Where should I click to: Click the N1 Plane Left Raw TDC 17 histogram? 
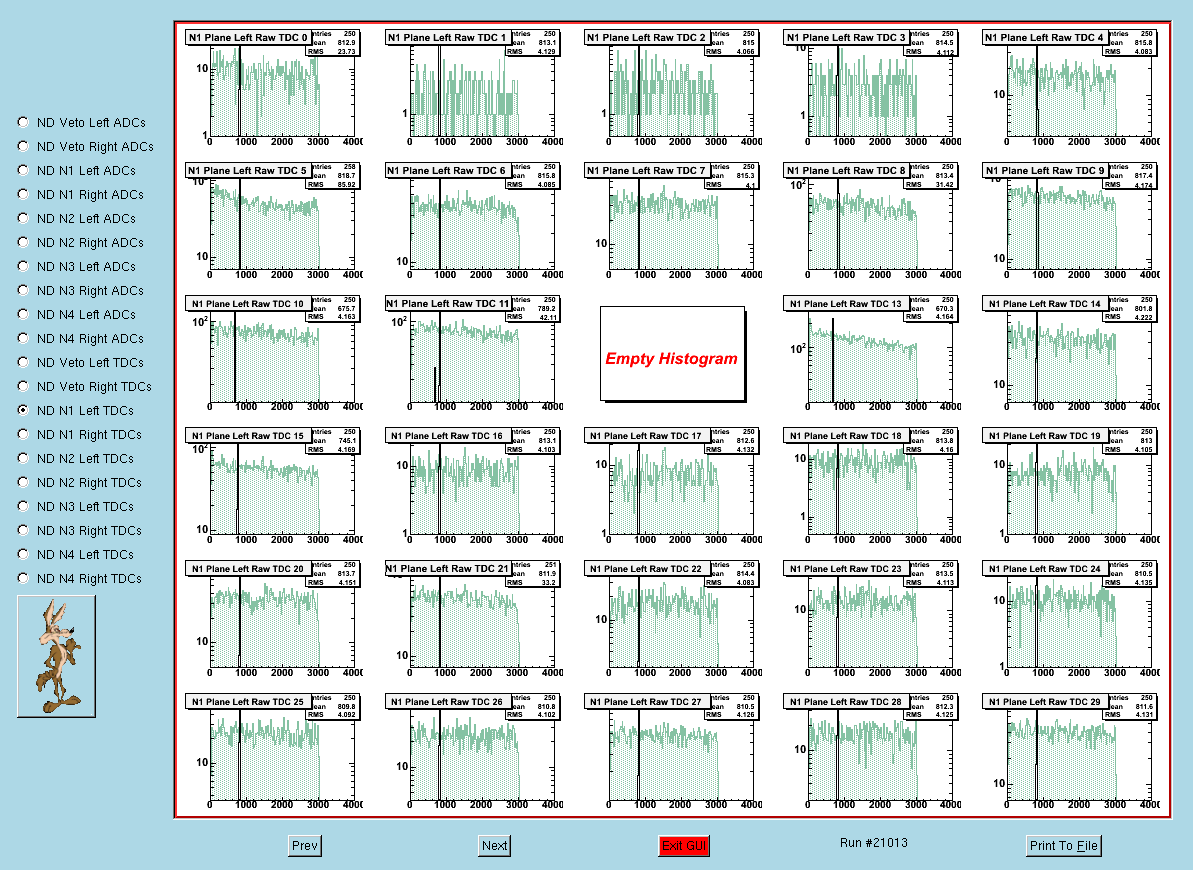(x=673, y=486)
